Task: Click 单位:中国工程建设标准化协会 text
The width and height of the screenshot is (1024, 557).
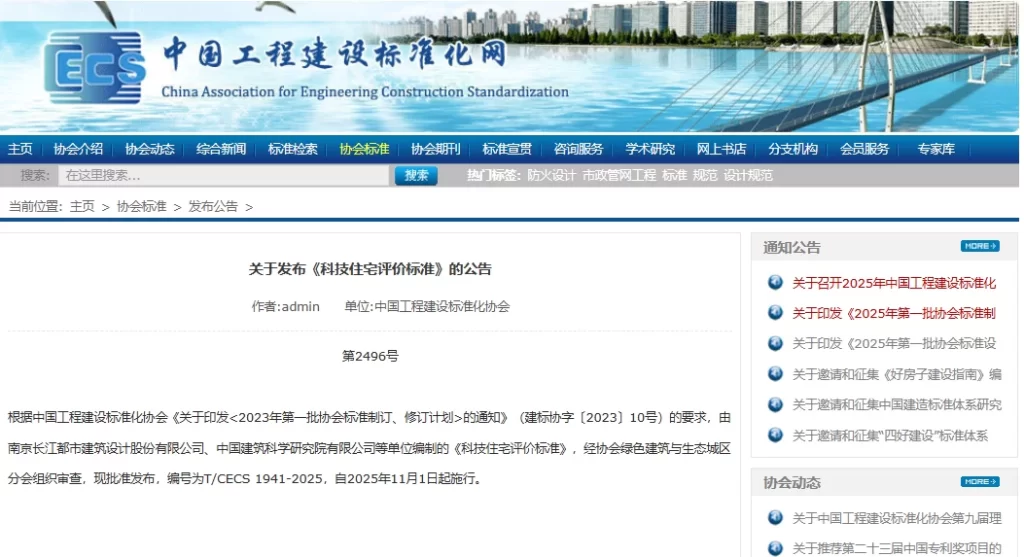Action: [427, 306]
